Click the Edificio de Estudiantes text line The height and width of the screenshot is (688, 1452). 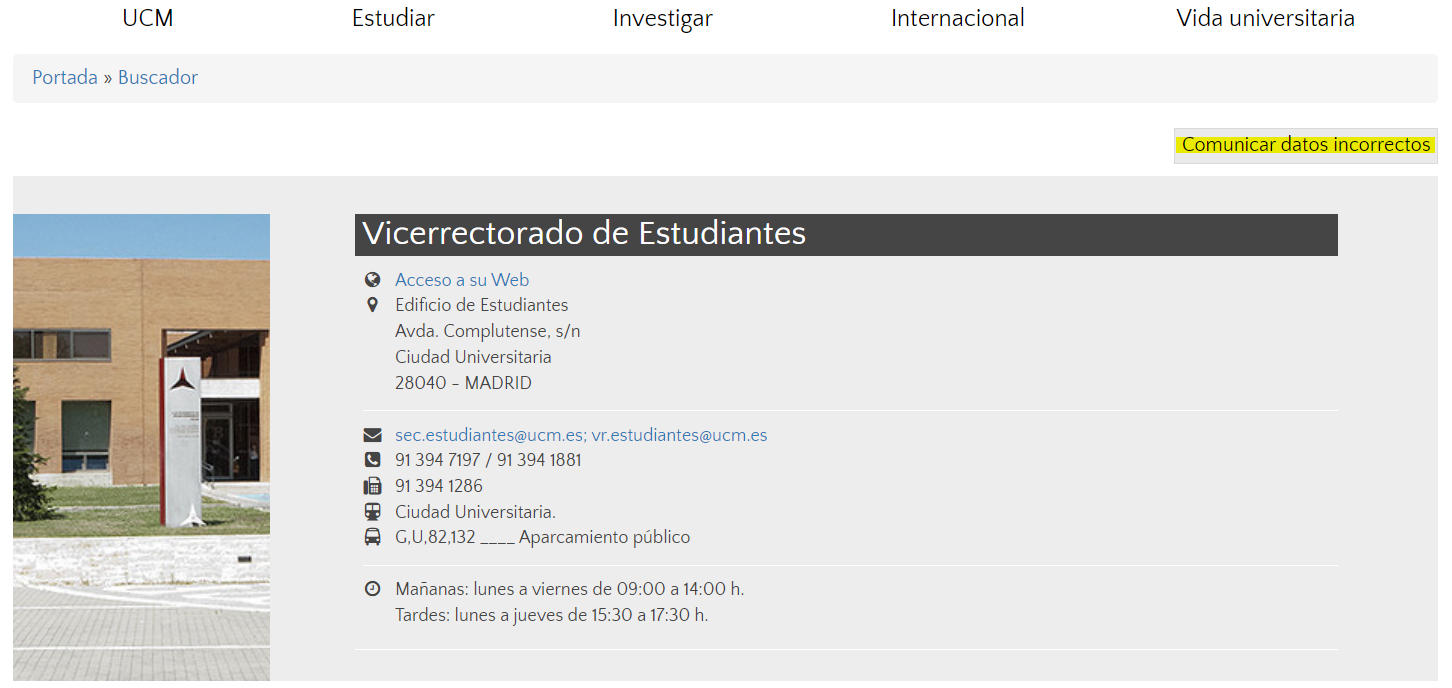point(481,305)
